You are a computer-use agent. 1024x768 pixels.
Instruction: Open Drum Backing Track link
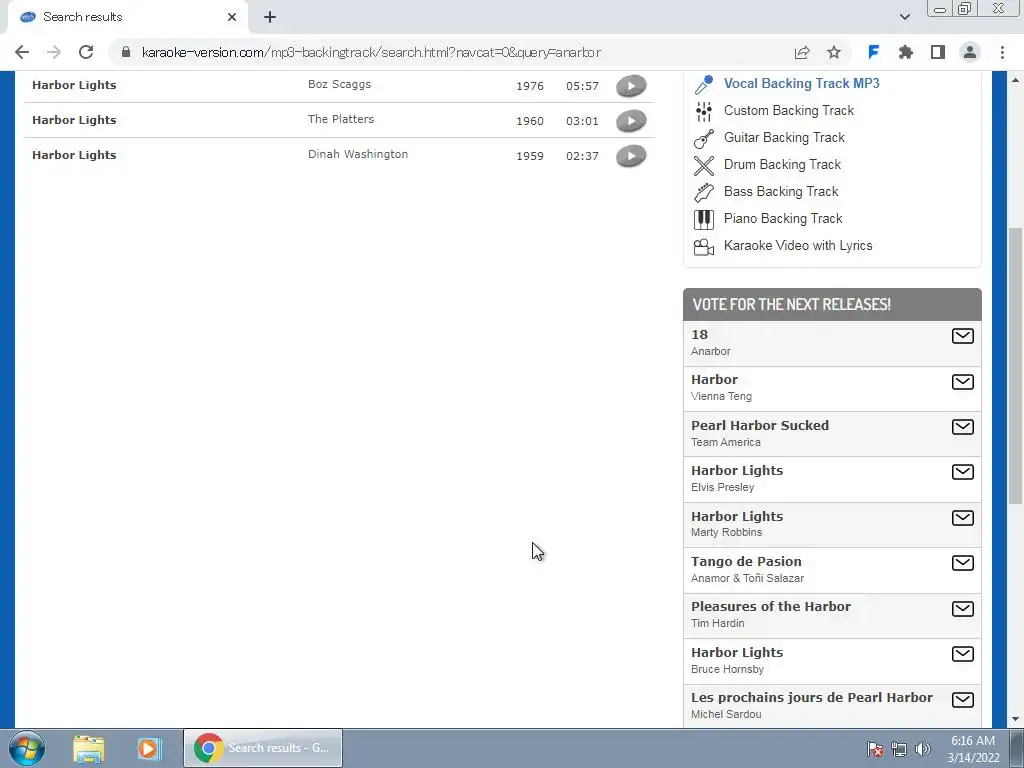(782, 165)
